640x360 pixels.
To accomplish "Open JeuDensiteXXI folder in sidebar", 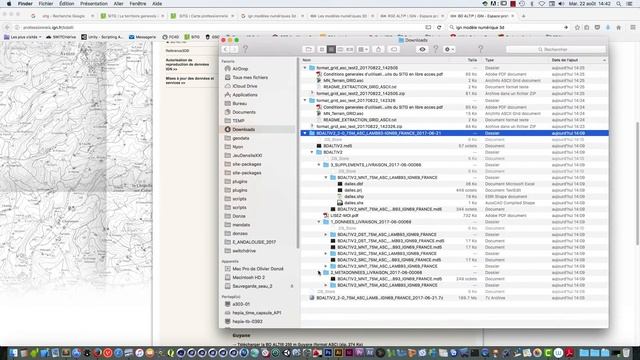I will 247,156.
